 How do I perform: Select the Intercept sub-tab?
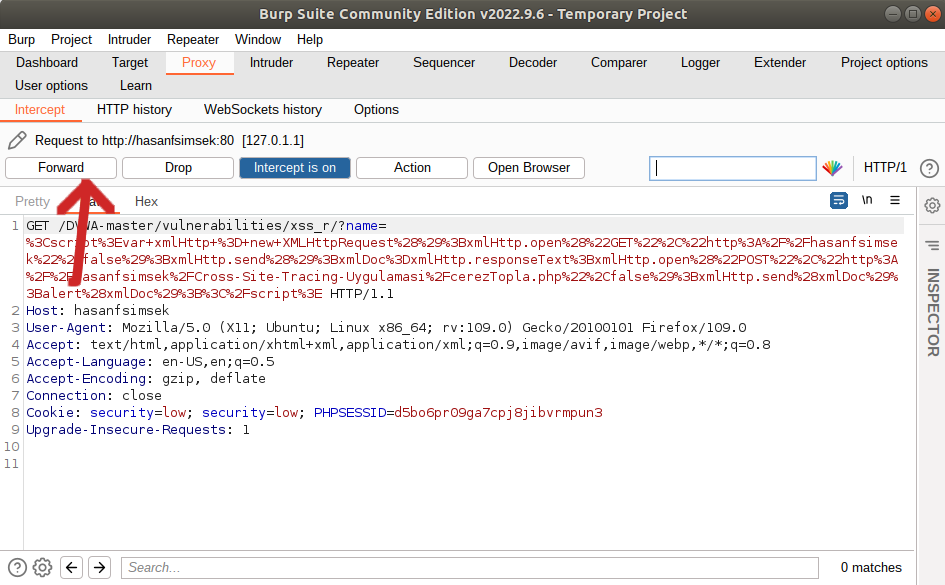click(40, 110)
